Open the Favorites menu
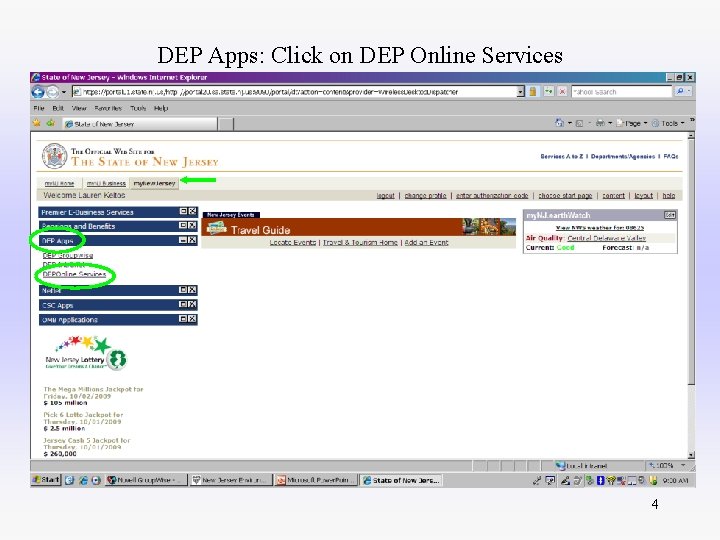This screenshot has height=540, width=720. coord(108,108)
